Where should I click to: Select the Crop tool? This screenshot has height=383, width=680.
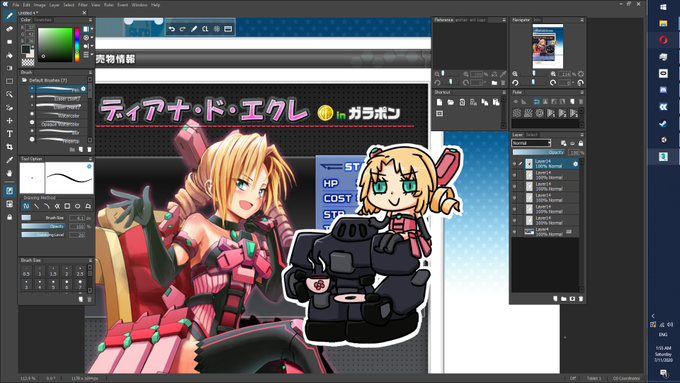click(9, 147)
